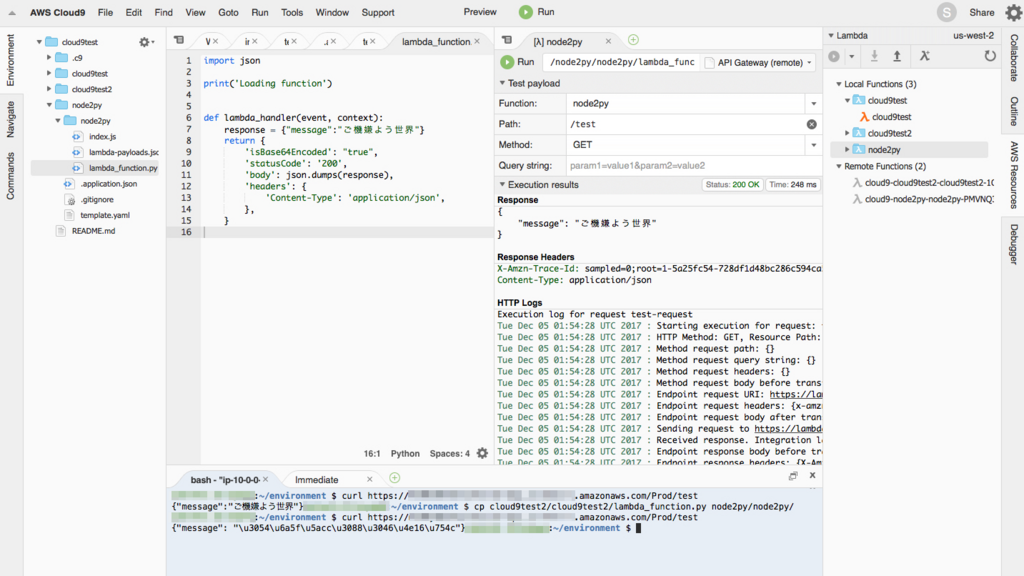Click the Share button
Viewport: 1024px width, 576px height.
click(x=982, y=12)
